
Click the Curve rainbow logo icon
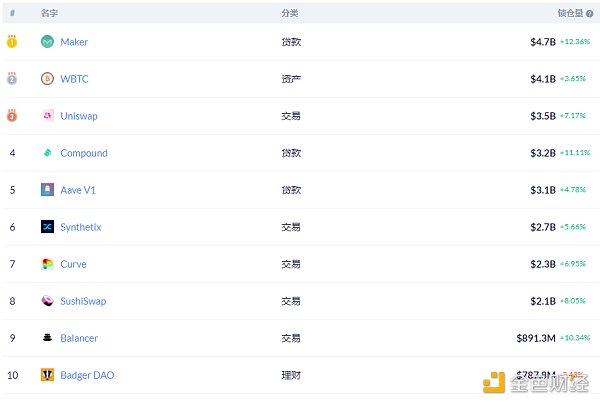(47, 264)
